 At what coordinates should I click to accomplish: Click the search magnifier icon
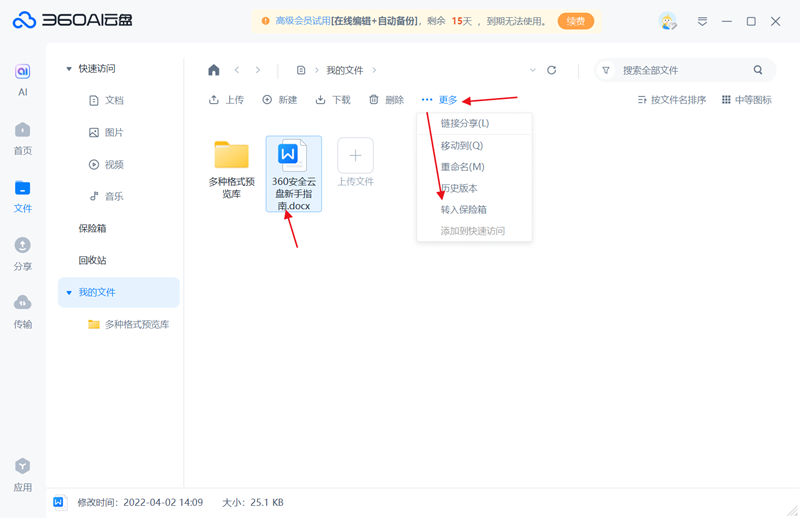[758, 70]
